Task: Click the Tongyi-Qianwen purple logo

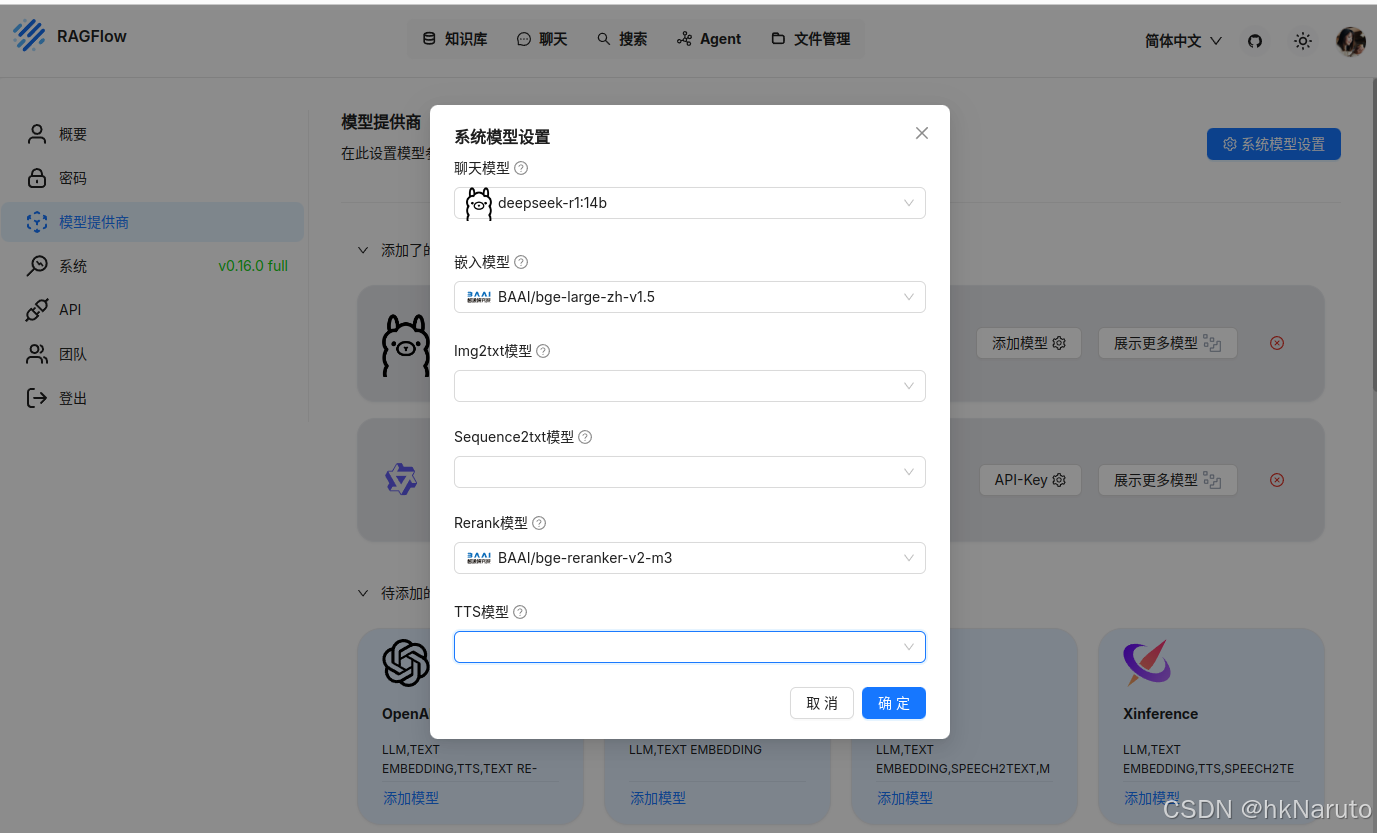Action: [401, 479]
